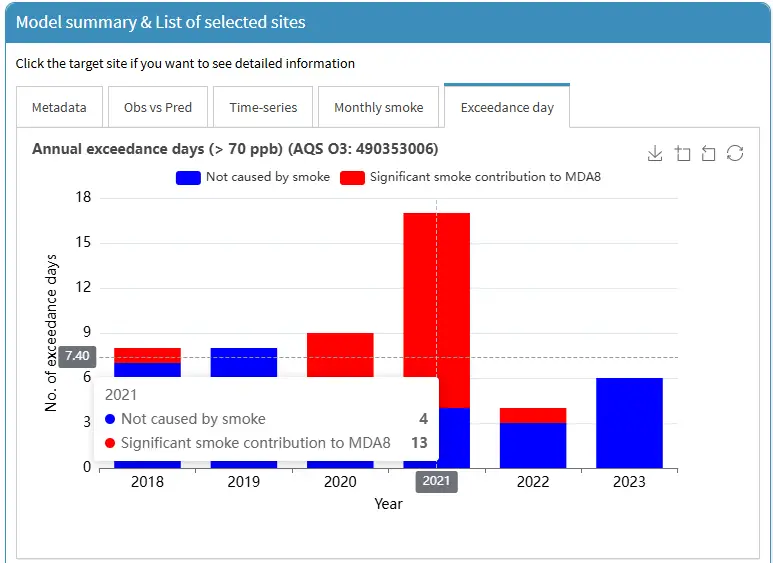Open the Metadata tab
The width and height of the screenshot is (773, 563).
(x=59, y=107)
